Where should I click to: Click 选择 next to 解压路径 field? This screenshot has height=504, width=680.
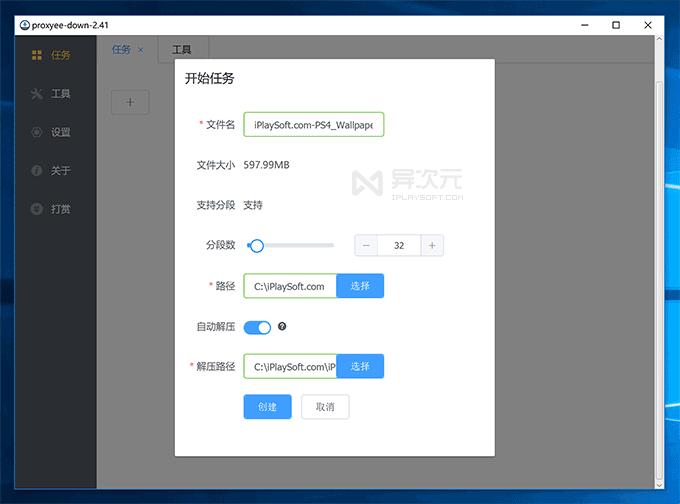360,367
